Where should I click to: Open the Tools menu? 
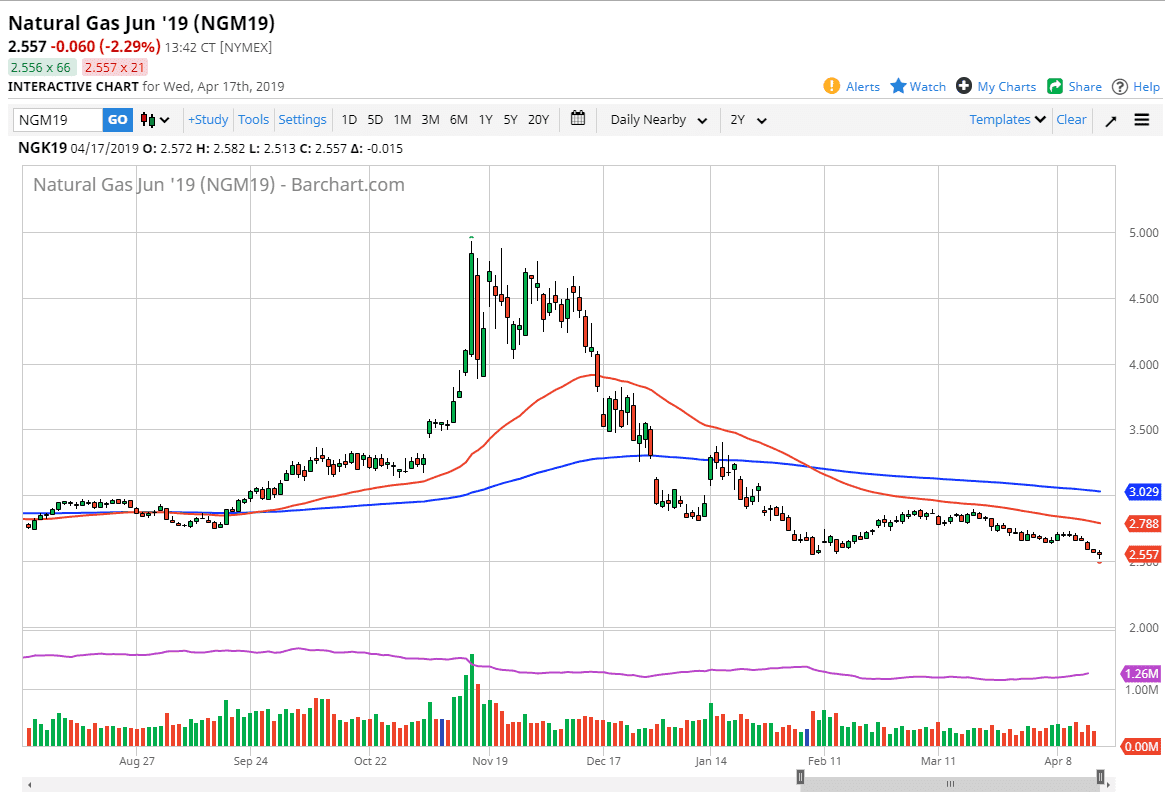pyautogui.click(x=253, y=120)
